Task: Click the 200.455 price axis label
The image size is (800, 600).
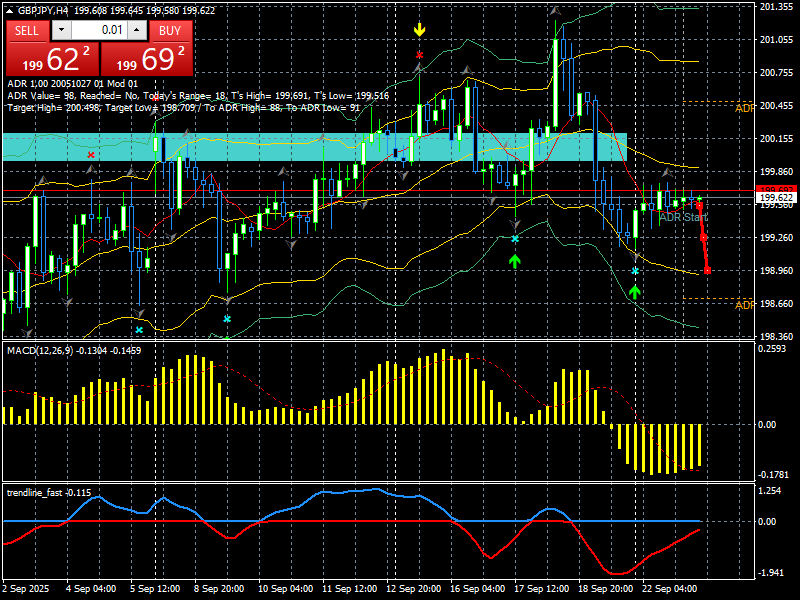Action: 777,106
